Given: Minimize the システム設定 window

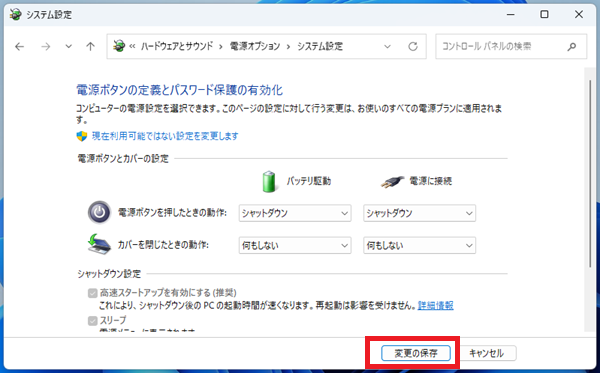Looking at the screenshot, I should tap(510, 15).
